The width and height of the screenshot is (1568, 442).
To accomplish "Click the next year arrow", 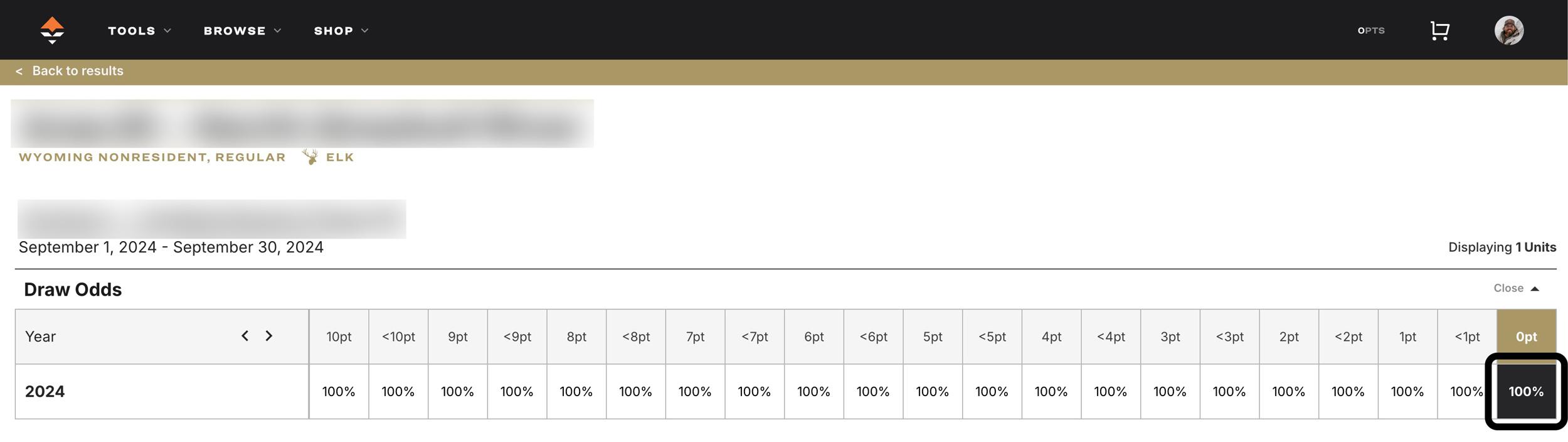I will point(269,337).
